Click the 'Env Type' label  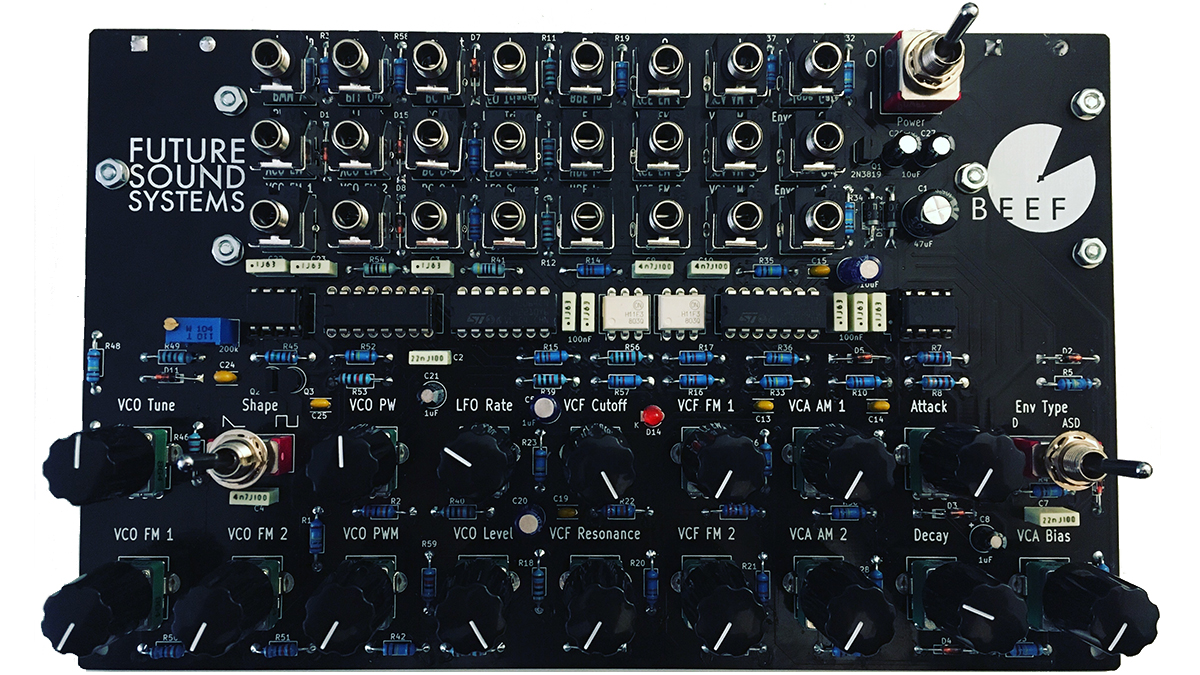(1042, 408)
